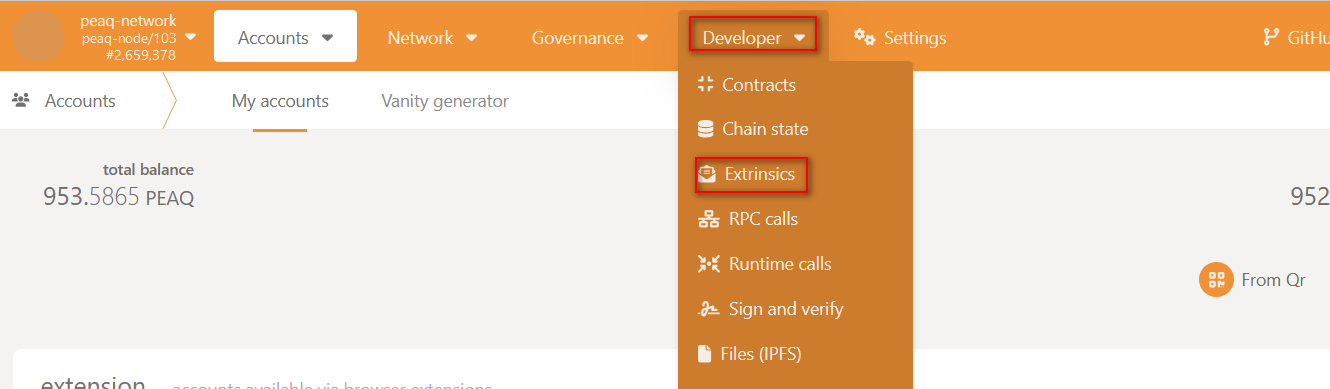Click the GitHub branch icon
The image size is (1330, 389).
click(x=1271, y=38)
